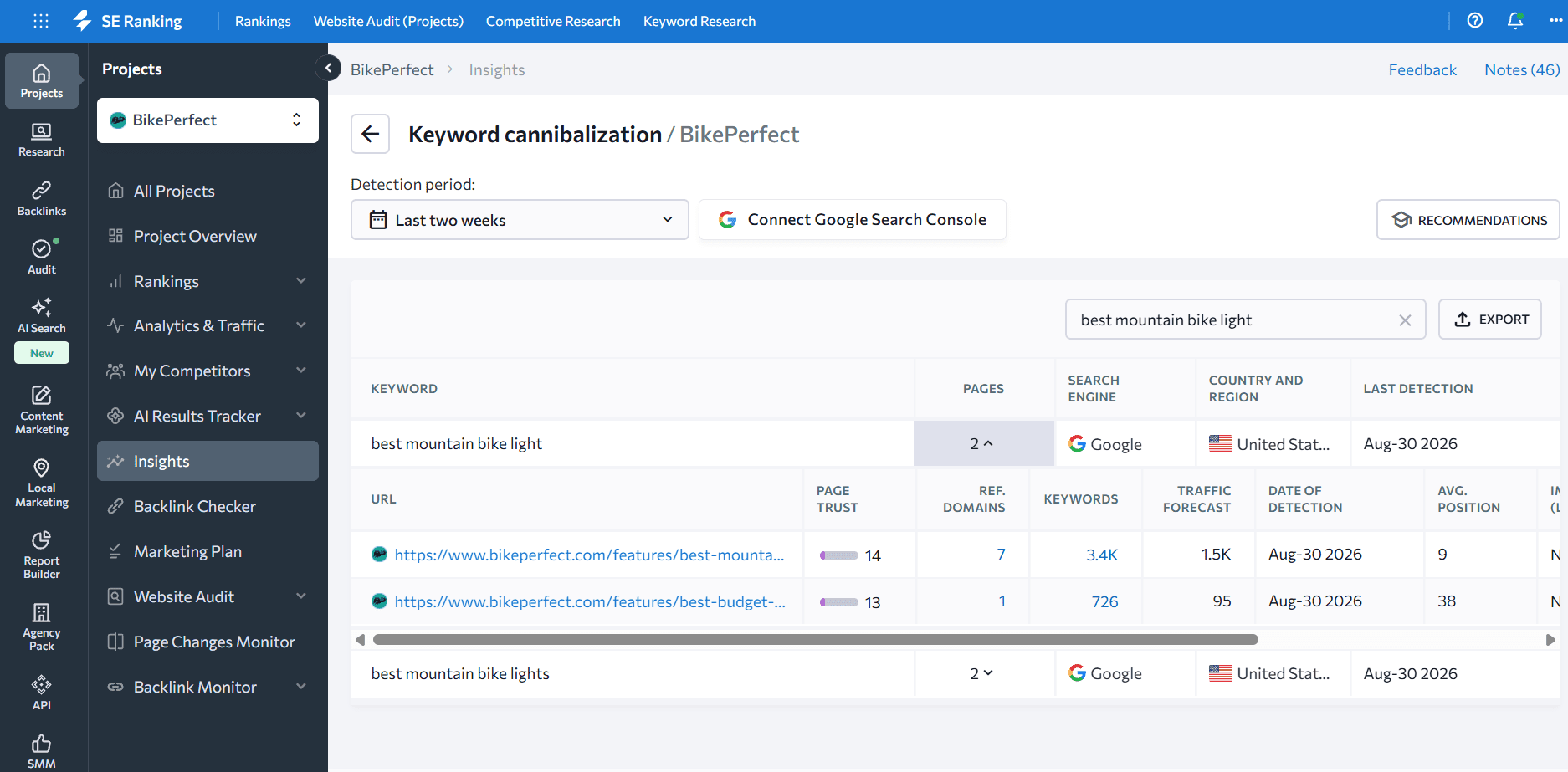The height and width of the screenshot is (772, 1568).
Task: Click page trust bar with value 13
Action: coord(838,602)
